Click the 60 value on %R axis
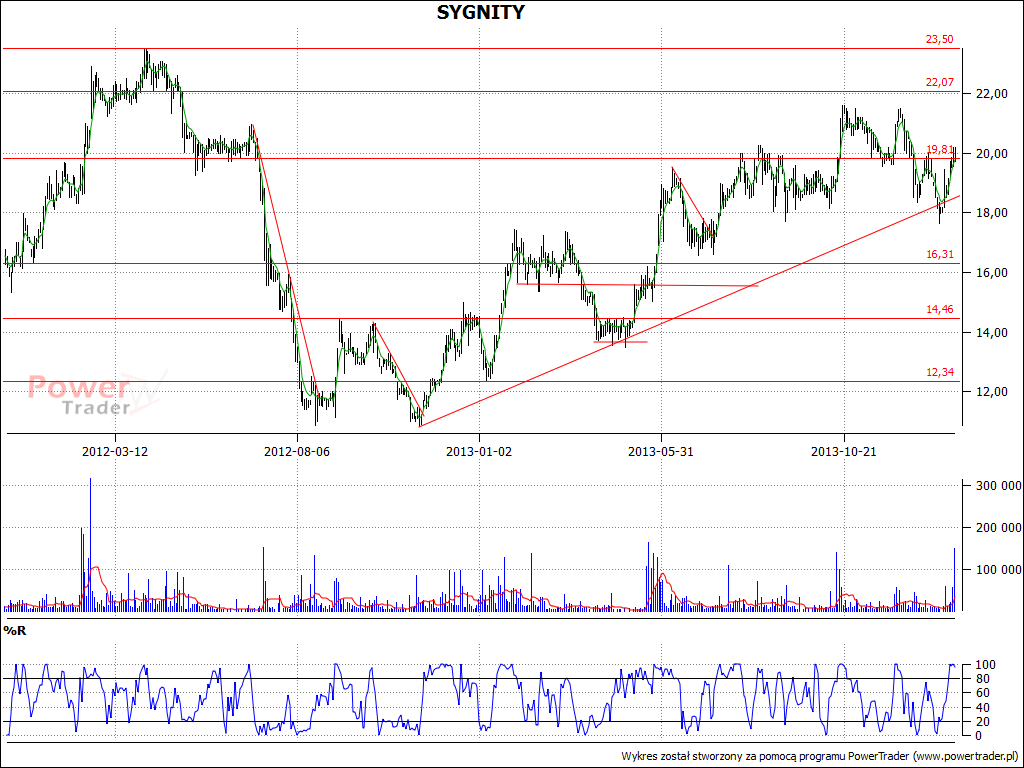Image resolution: width=1024 pixels, height=768 pixels. (982, 693)
